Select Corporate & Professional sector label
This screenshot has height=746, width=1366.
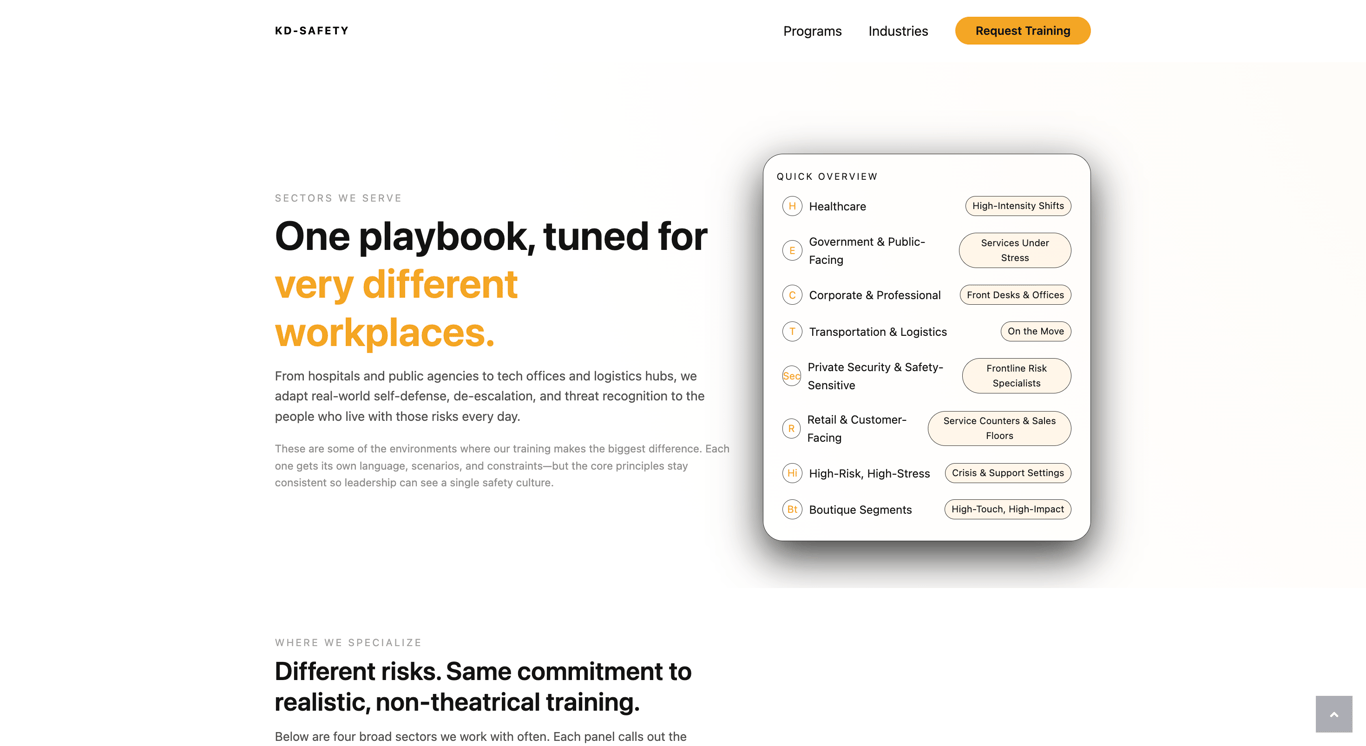click(x=874, y=295)
